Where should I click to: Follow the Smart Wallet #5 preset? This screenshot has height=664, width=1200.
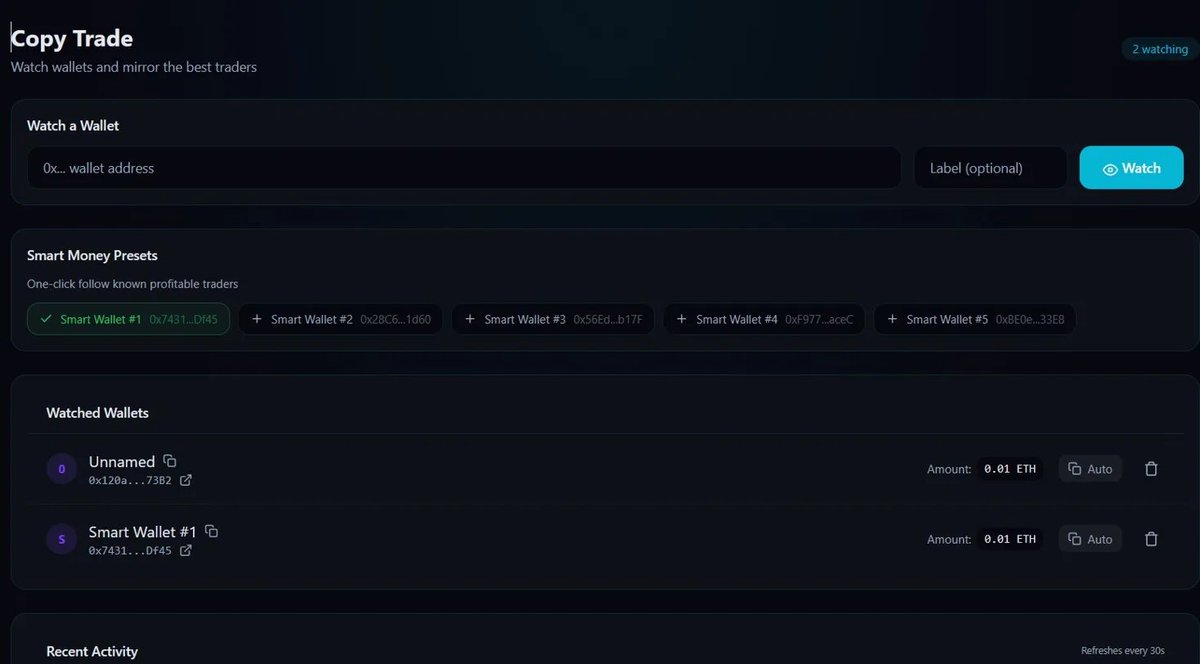975,318
